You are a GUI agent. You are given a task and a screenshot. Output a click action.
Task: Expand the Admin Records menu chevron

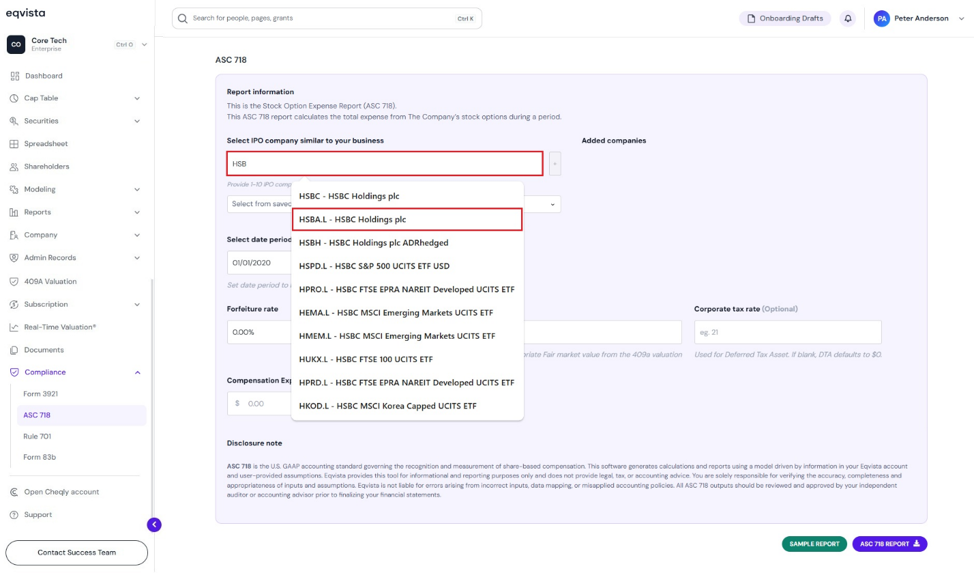coord(137,258)
